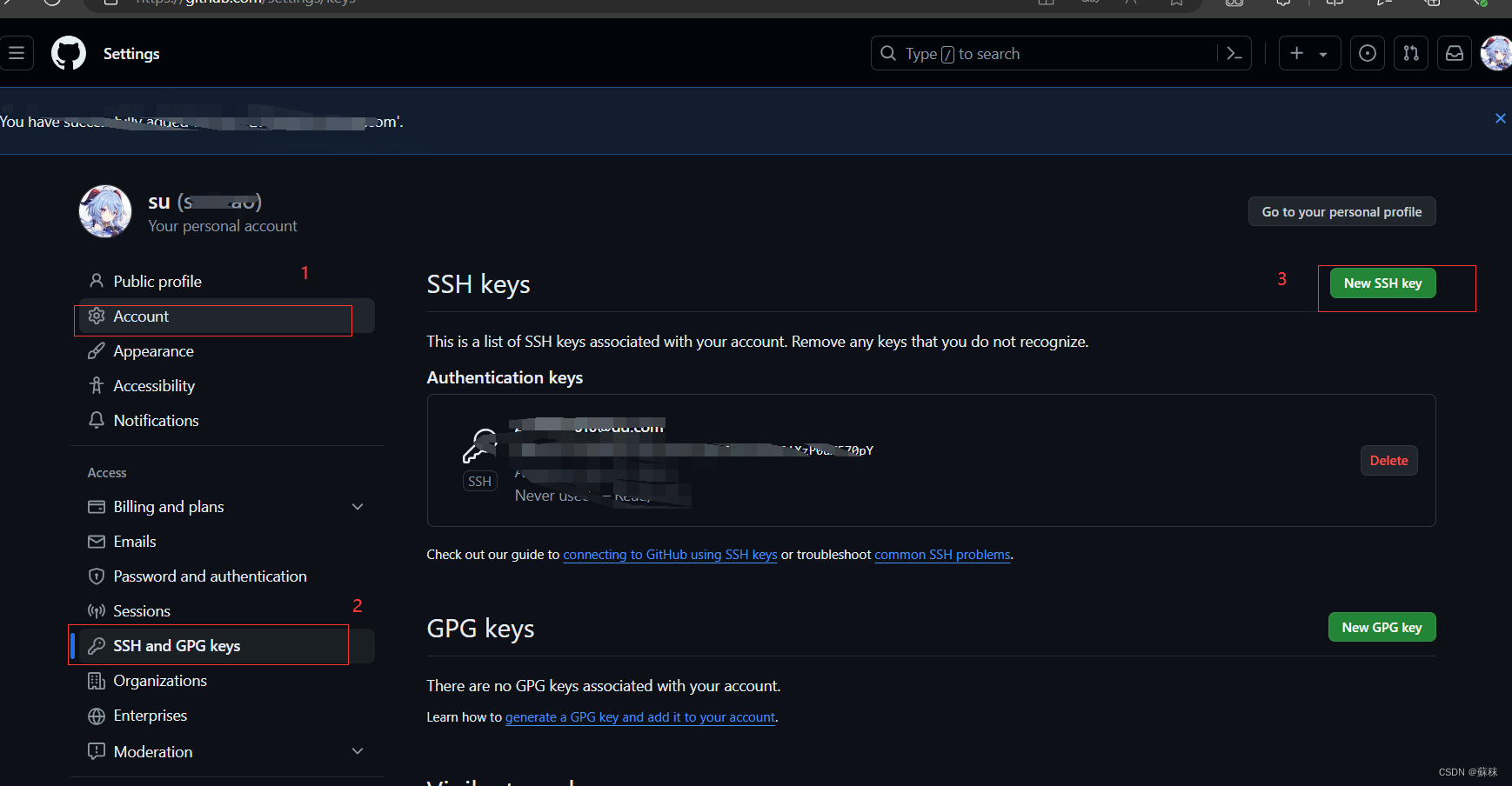
Task: Click the accessibility figure icon
Action: pos(97,385)
